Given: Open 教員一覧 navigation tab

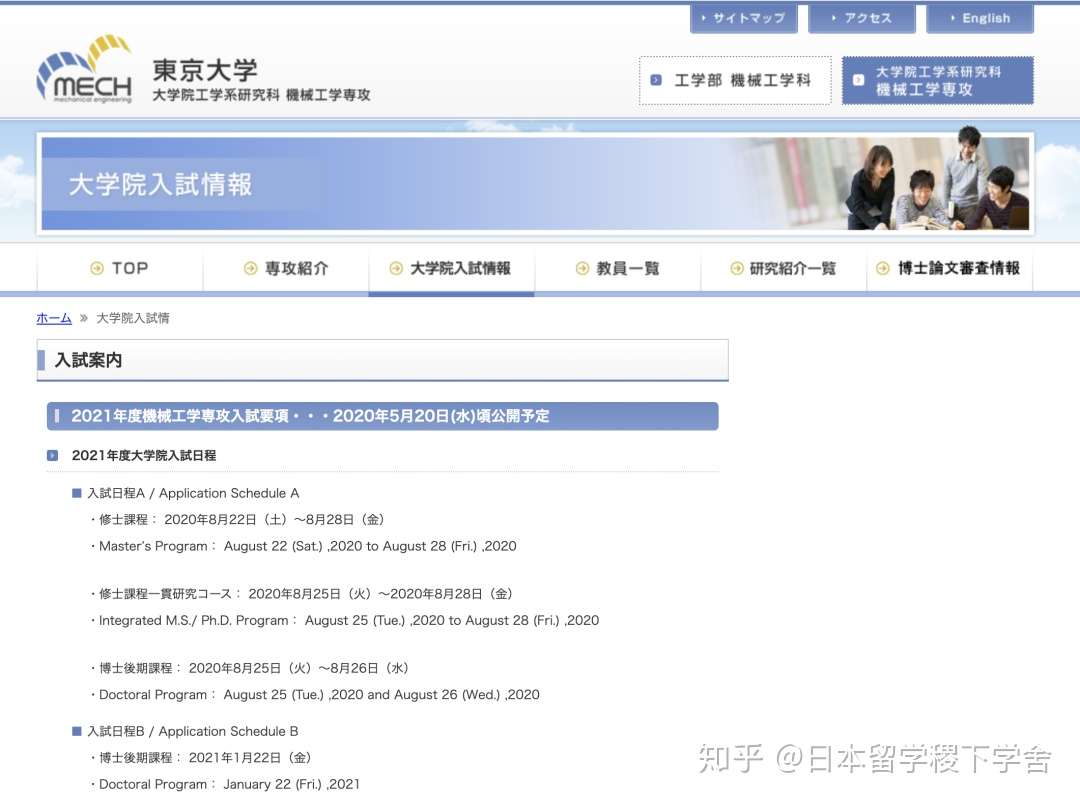Looking at the screenshot, I should coord(618,269).
